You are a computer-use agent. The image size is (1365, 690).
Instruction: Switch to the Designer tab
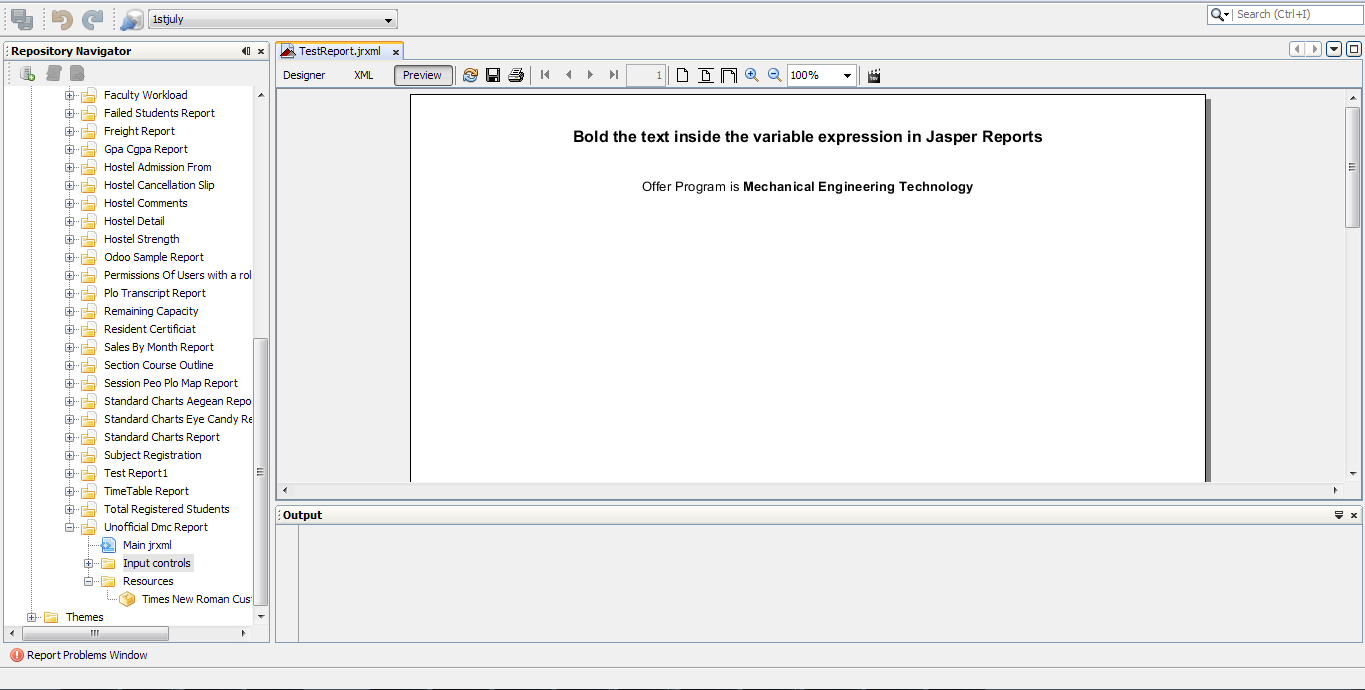(x=304, y=74)
